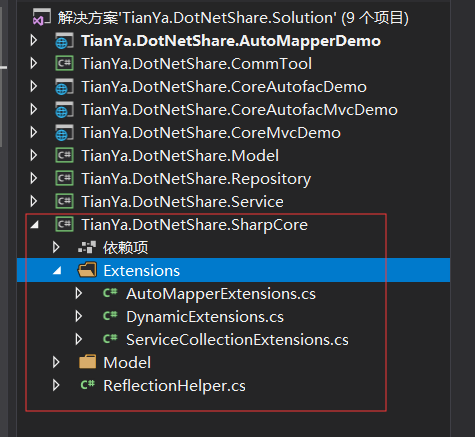Click the web project icon beside AutoMapperDemo
The image size is (475, 437).
64,41
